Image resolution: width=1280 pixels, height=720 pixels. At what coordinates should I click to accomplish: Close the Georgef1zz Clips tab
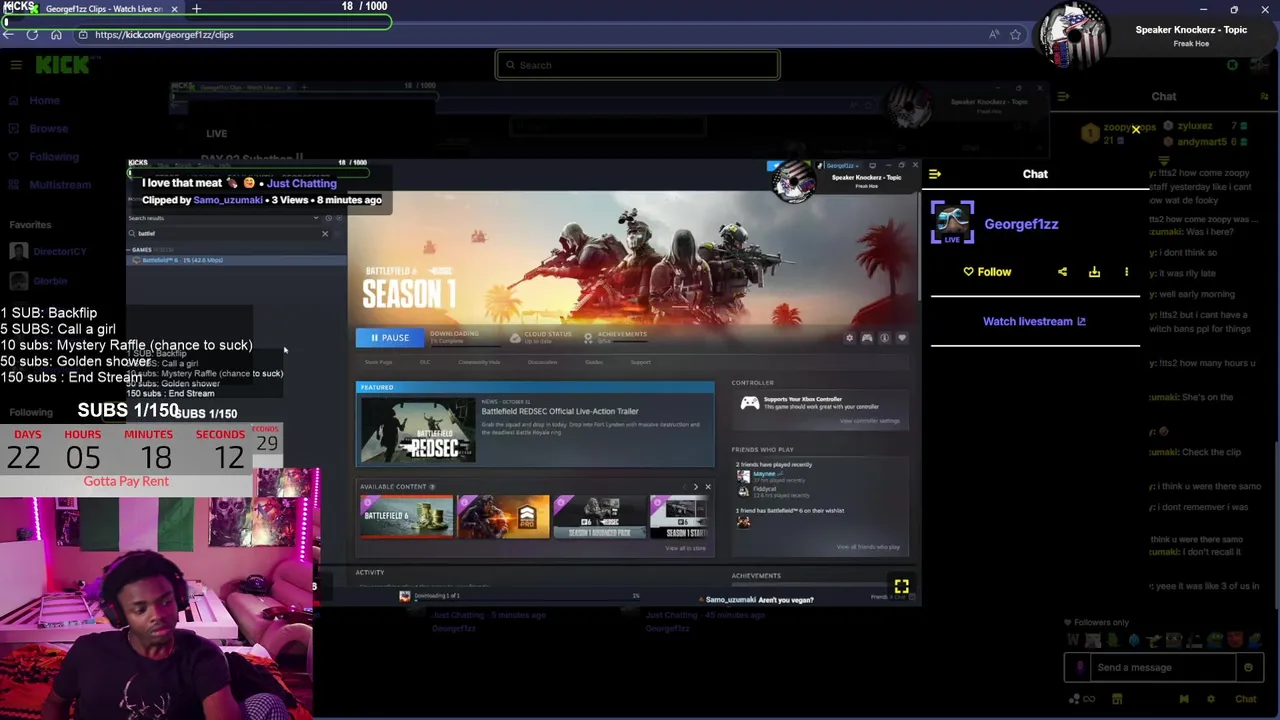(174, 9)
